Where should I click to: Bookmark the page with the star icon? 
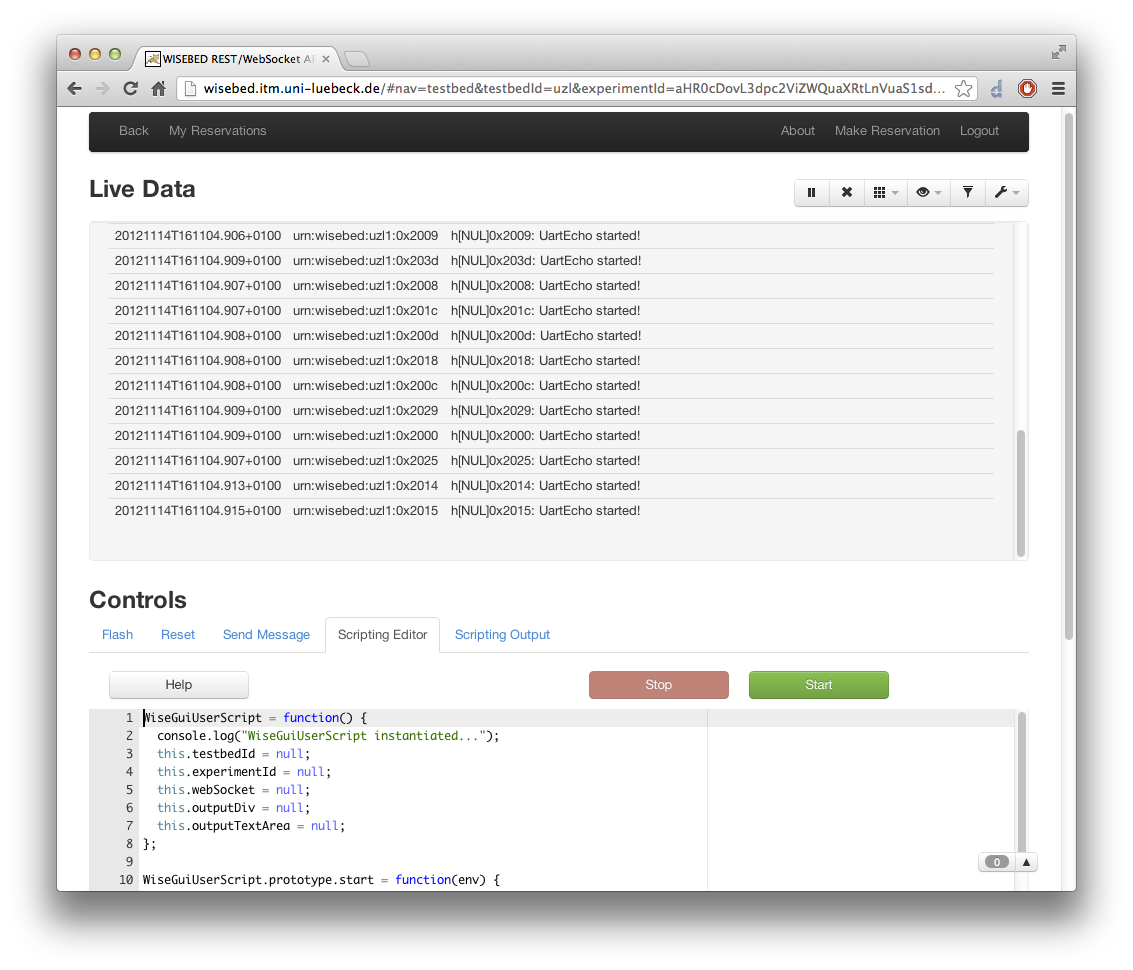963,89
